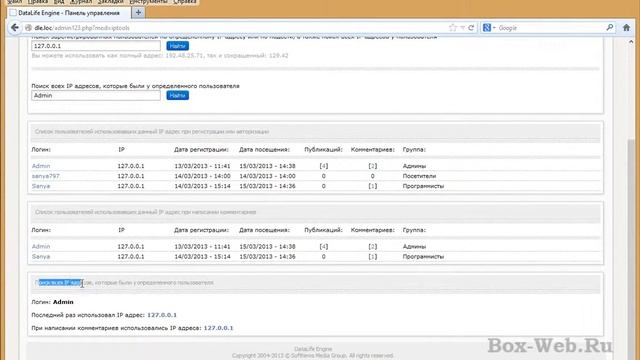Open the Вид menu
This screenshot has height=360, width=640.
pyautogui.click(x=59, y=2)
